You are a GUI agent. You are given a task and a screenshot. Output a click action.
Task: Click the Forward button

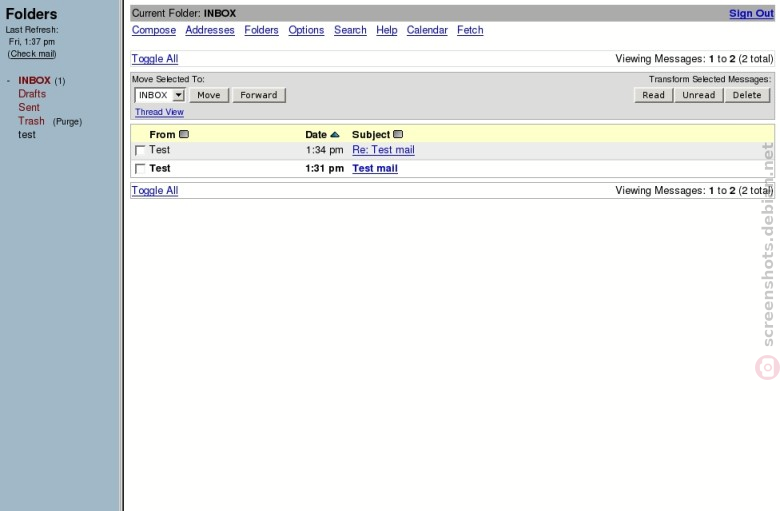point(259,95)
